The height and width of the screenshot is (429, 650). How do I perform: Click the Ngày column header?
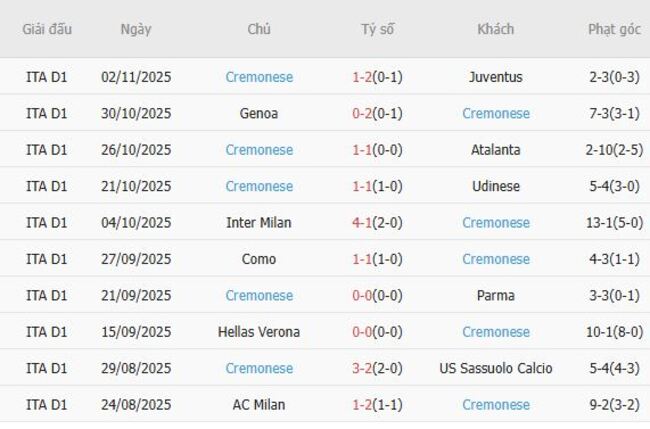(x=136, y=29)
